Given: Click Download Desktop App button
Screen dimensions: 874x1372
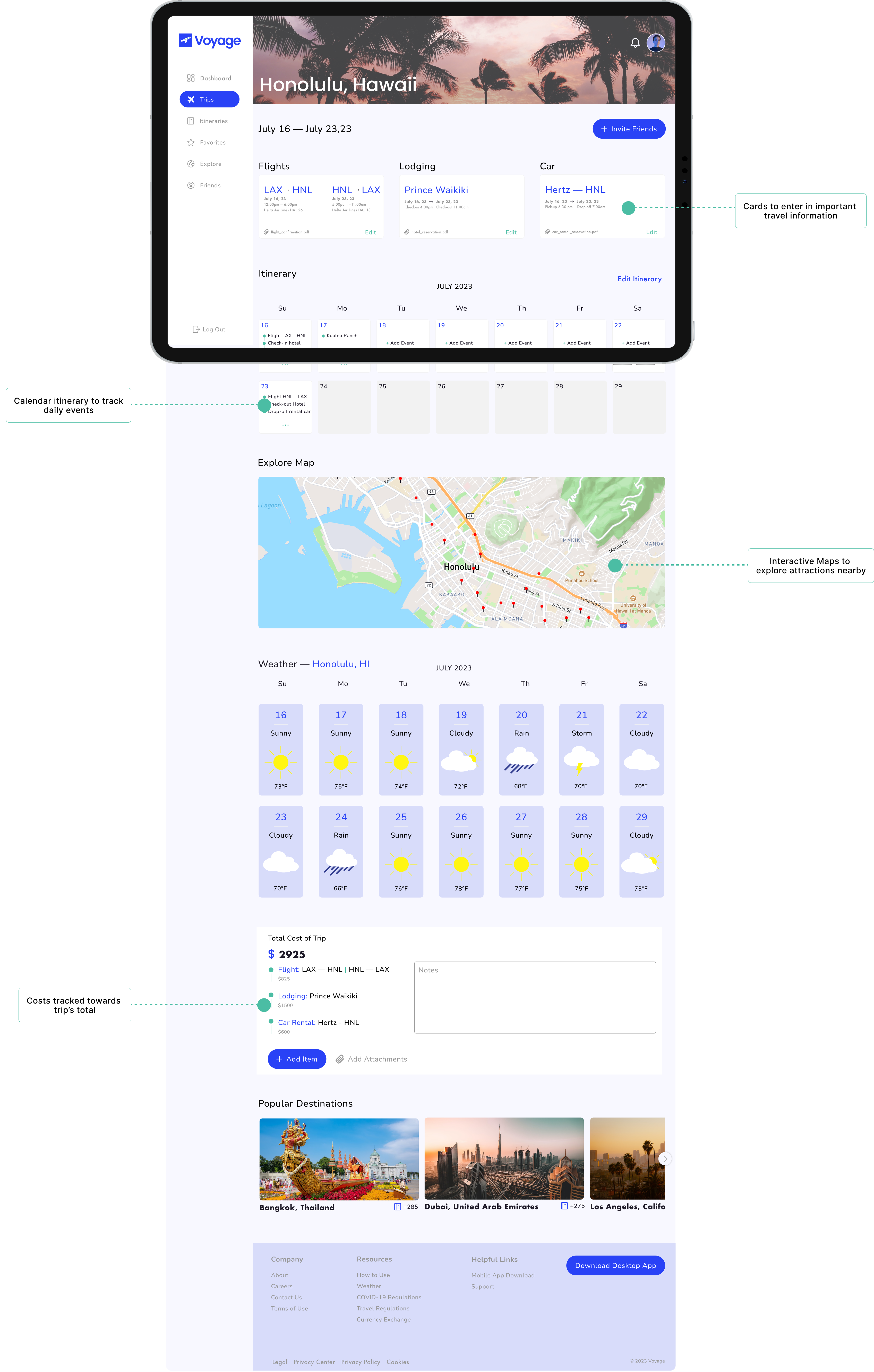Looking at the screenshot, I should [615, 1265].
